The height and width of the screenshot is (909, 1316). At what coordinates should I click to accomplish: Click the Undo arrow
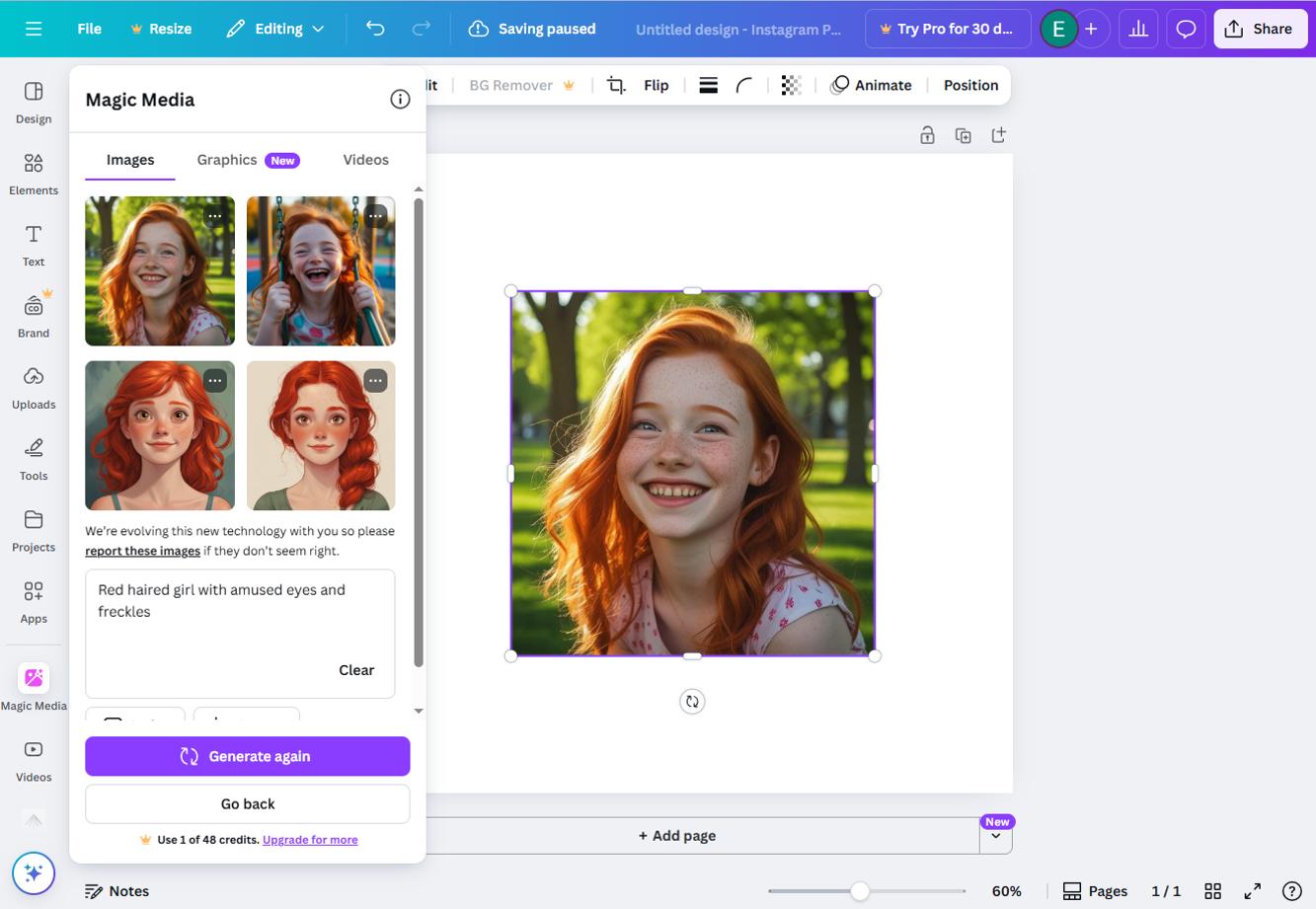(x=374, y=28)
